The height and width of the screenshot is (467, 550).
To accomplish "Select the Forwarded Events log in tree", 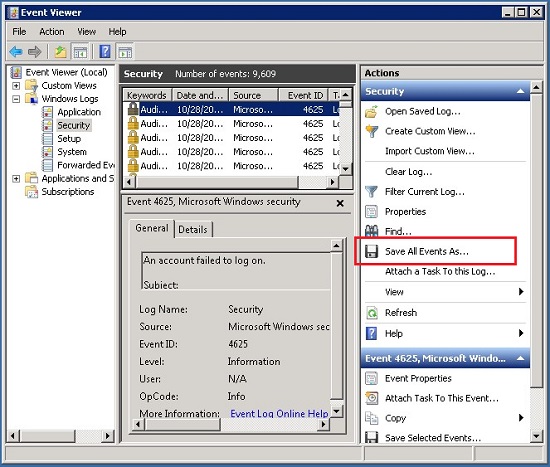I will coord(86,165).
